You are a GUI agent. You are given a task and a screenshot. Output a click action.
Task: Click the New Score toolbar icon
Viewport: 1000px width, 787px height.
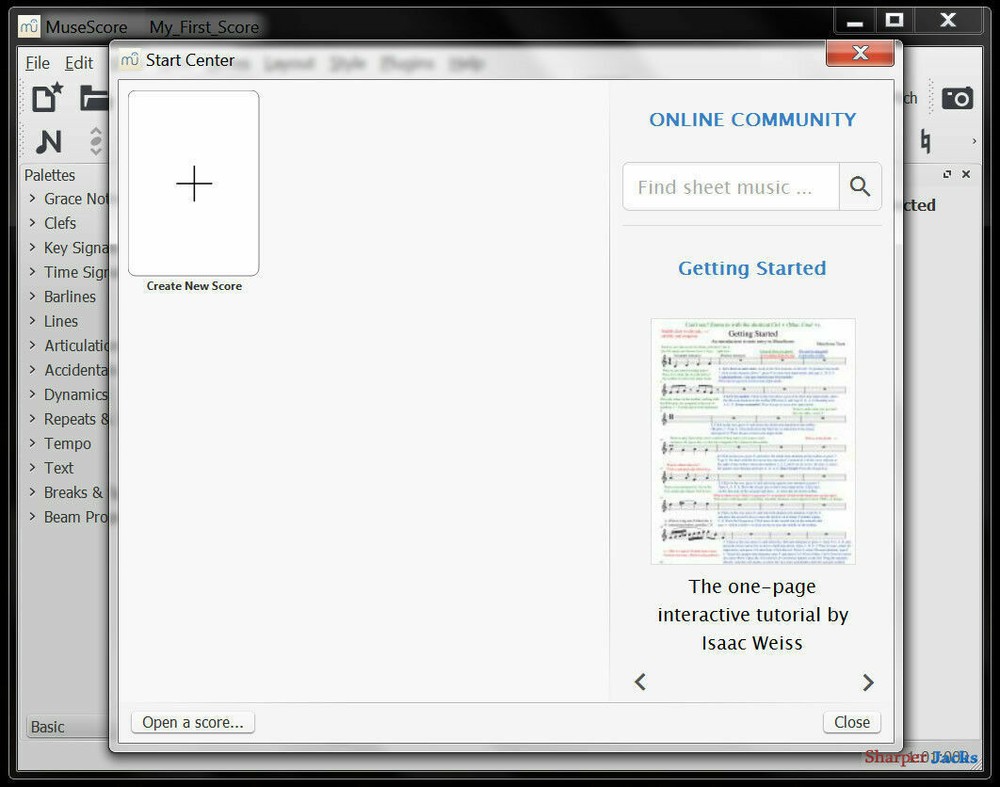pyautogui.click(x=43, y=97)
